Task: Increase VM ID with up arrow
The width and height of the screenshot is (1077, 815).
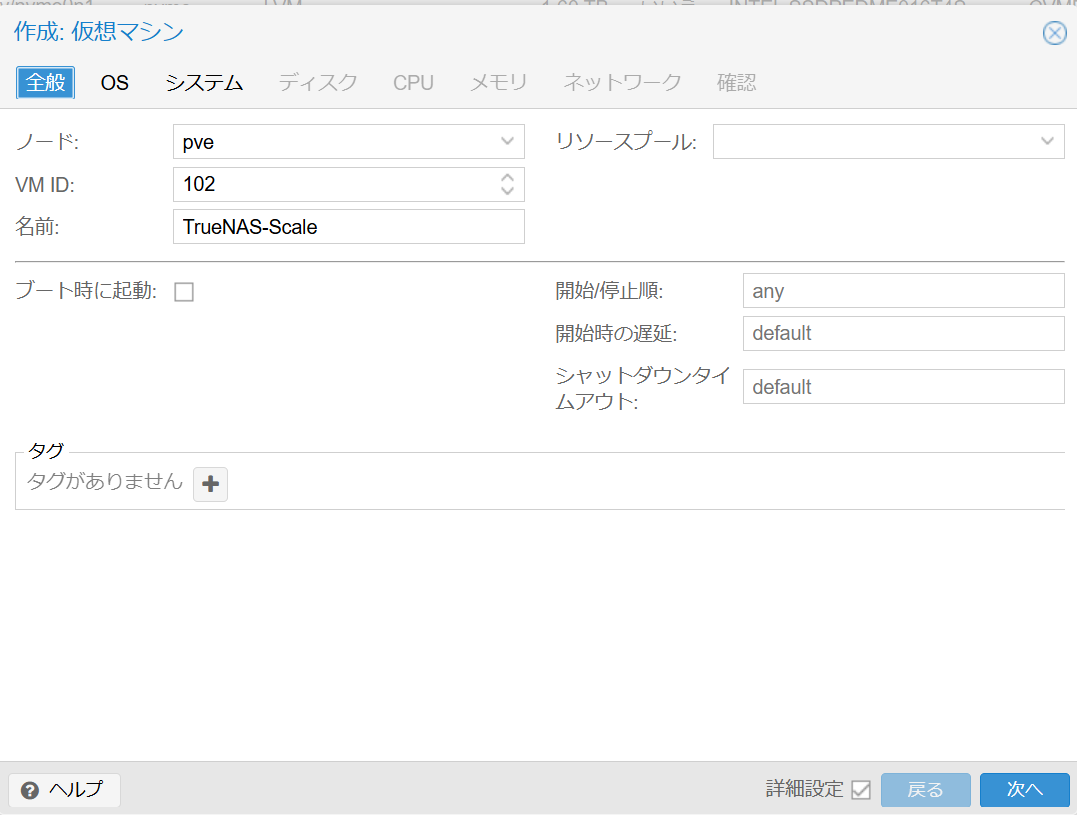Action: (x=507, y=177)
